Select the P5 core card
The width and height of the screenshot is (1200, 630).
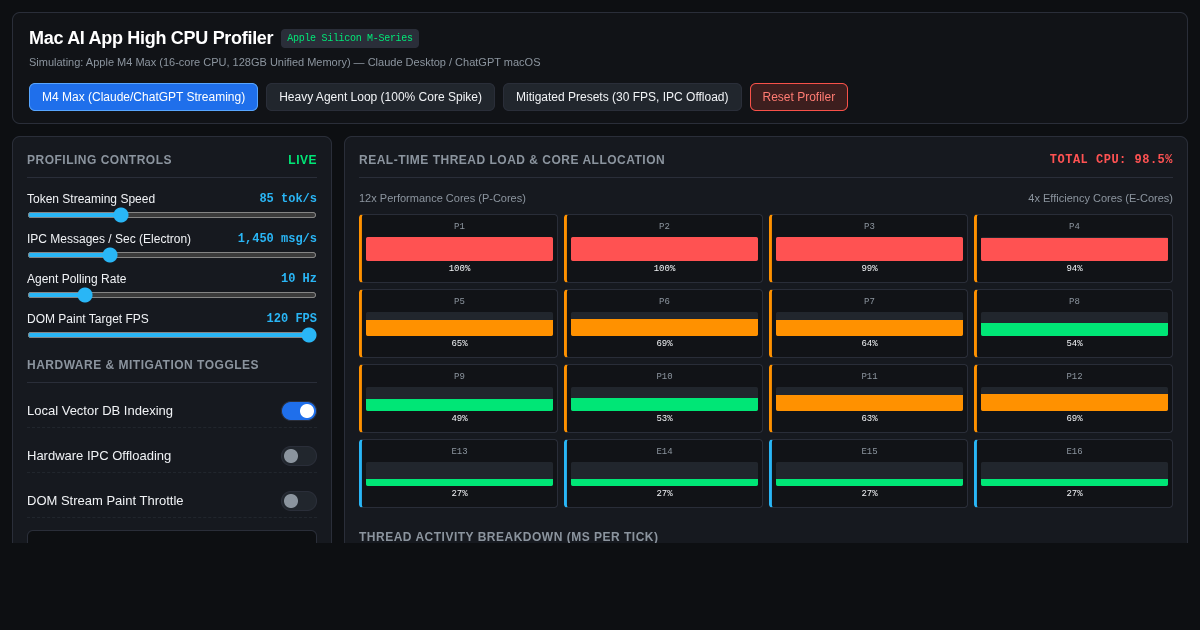pyautogui.click(x=459, y=324)
